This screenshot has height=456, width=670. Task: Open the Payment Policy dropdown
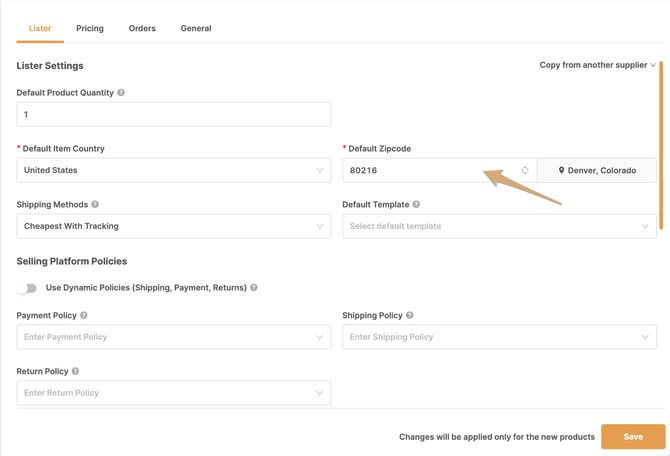coord(173,337)
